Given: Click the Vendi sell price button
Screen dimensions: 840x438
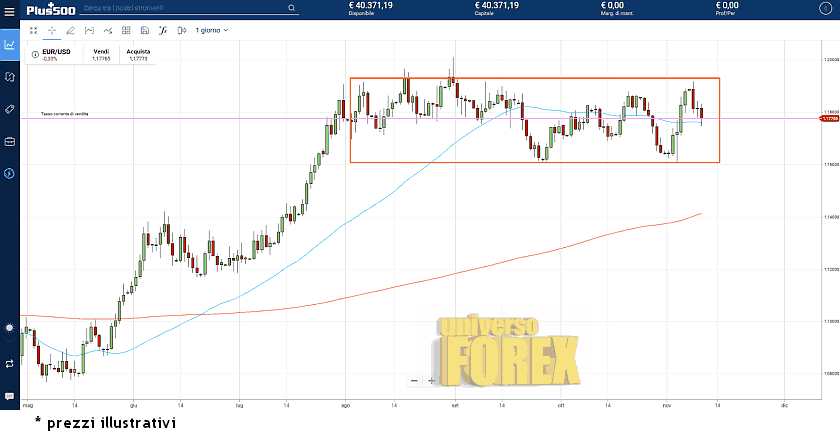Looking at the screenshot, I should pos(101,54).
